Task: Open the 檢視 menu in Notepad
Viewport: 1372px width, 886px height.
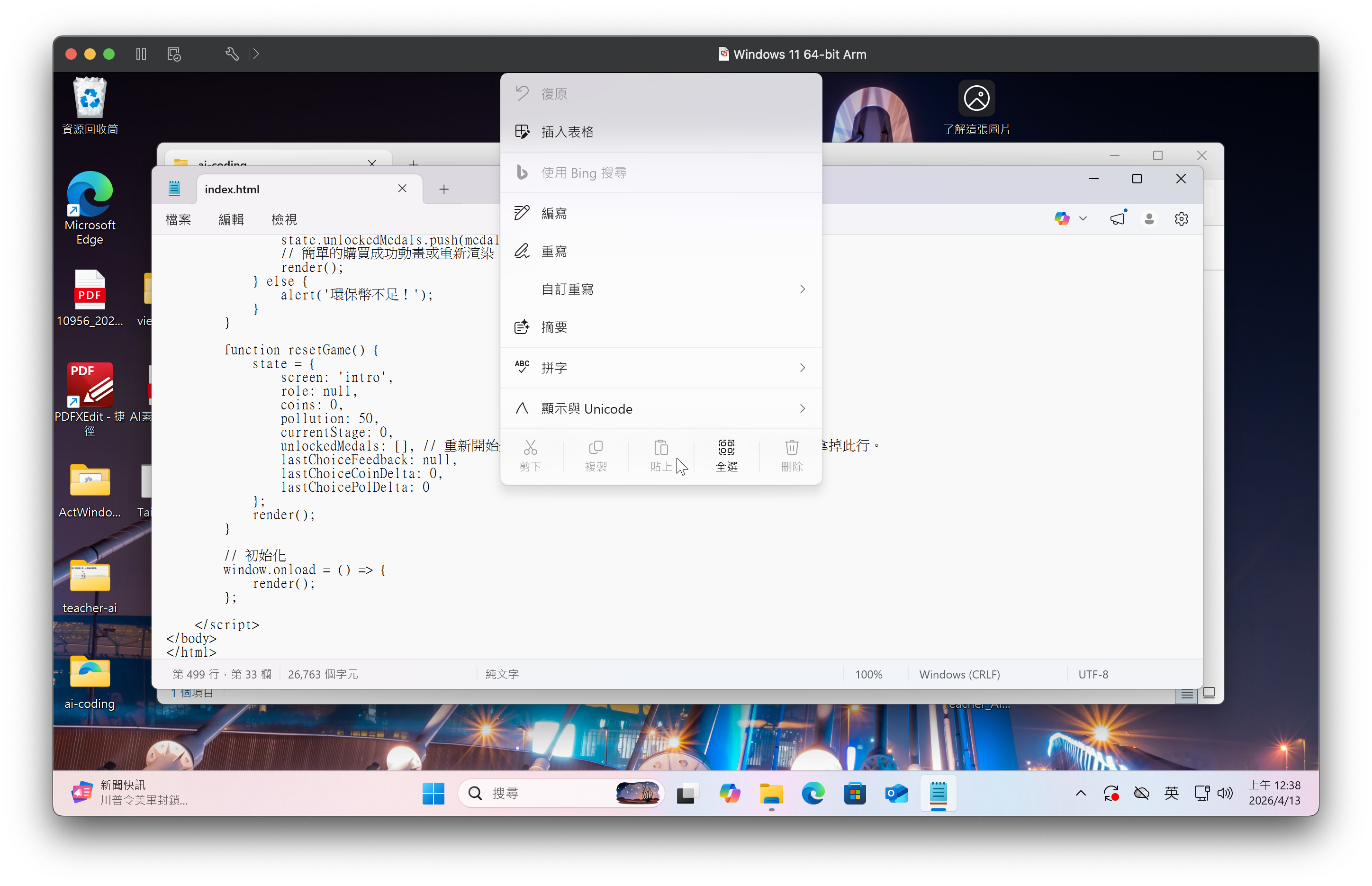Action: coord(284,219)
